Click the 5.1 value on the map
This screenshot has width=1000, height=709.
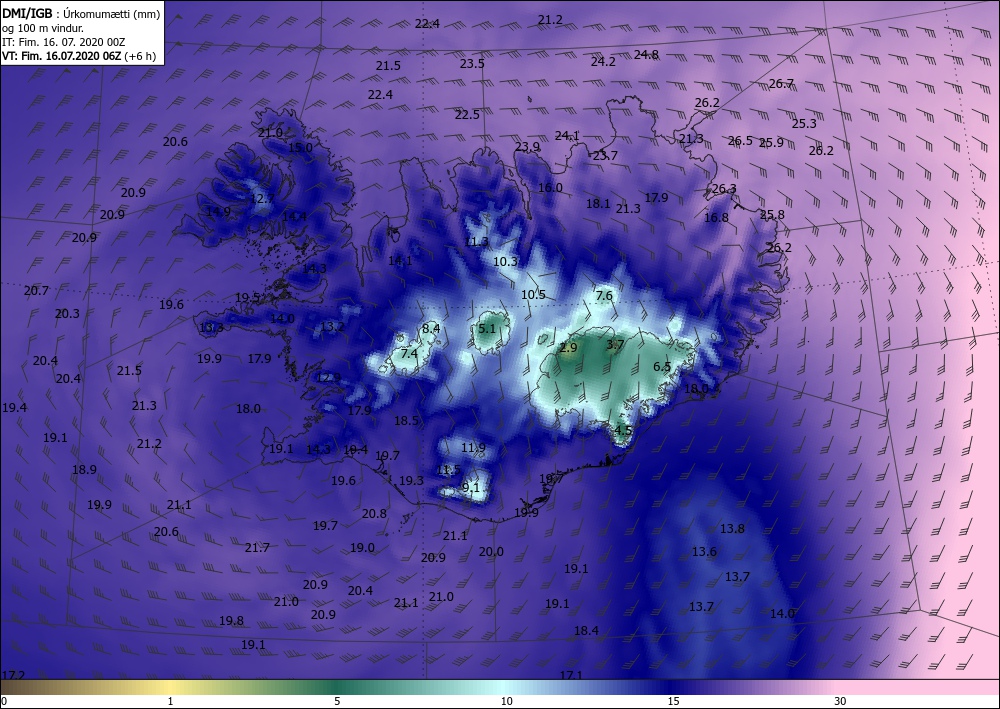487,329
